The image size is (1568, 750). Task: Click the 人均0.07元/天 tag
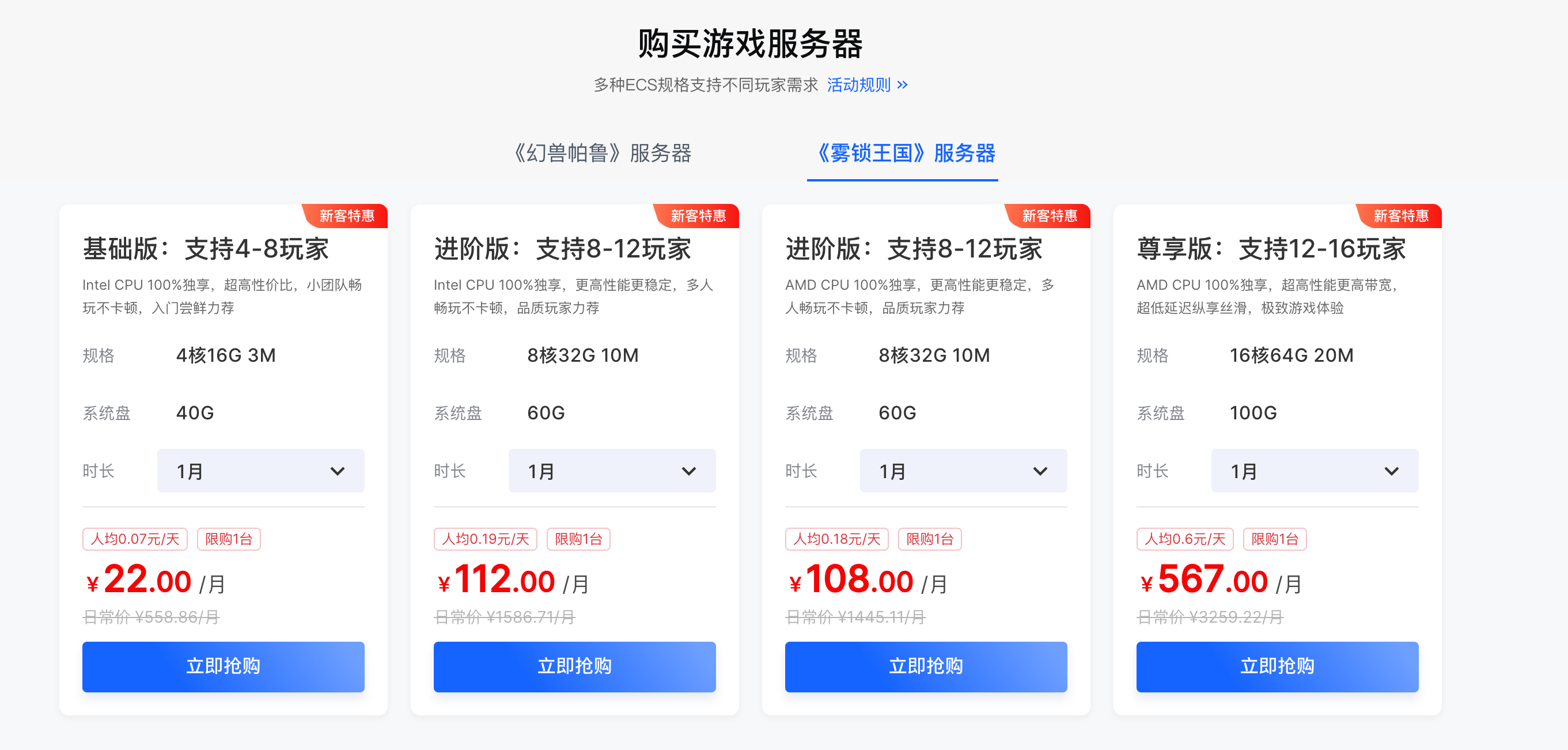click(x=135, y=539)
